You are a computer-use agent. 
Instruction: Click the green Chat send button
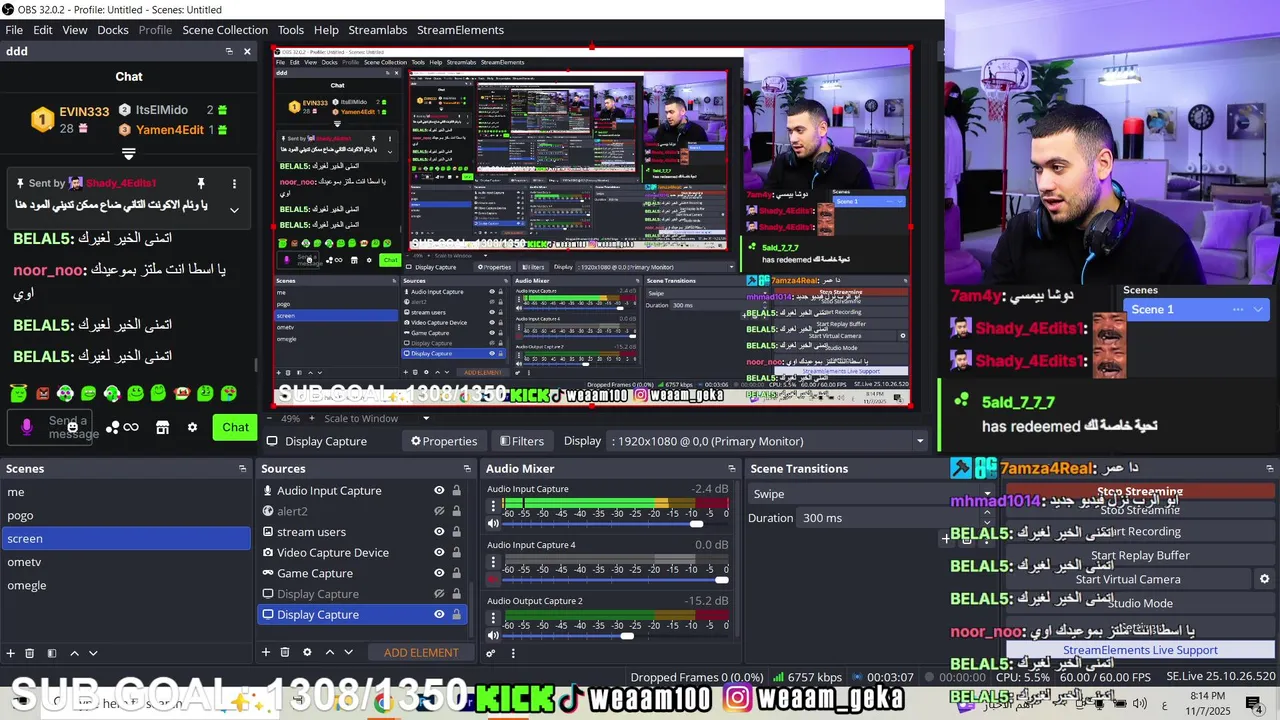point(235,427)
